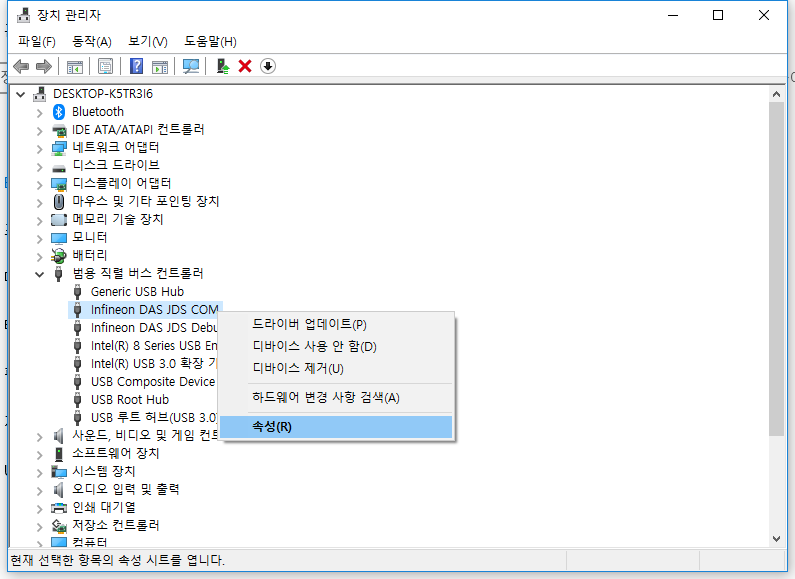
Task: Select Infineon DAS JDS Debug device
Action: [x=154, y=328]
